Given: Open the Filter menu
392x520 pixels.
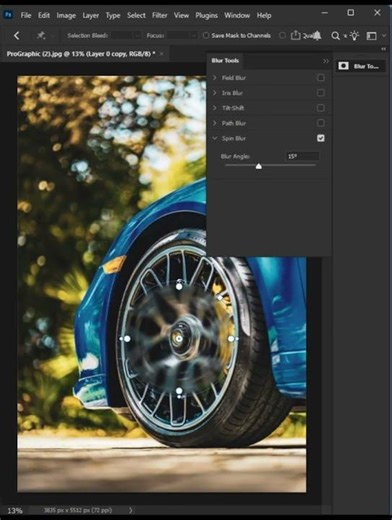Looking at the screenshot, I should coord(160,15).
